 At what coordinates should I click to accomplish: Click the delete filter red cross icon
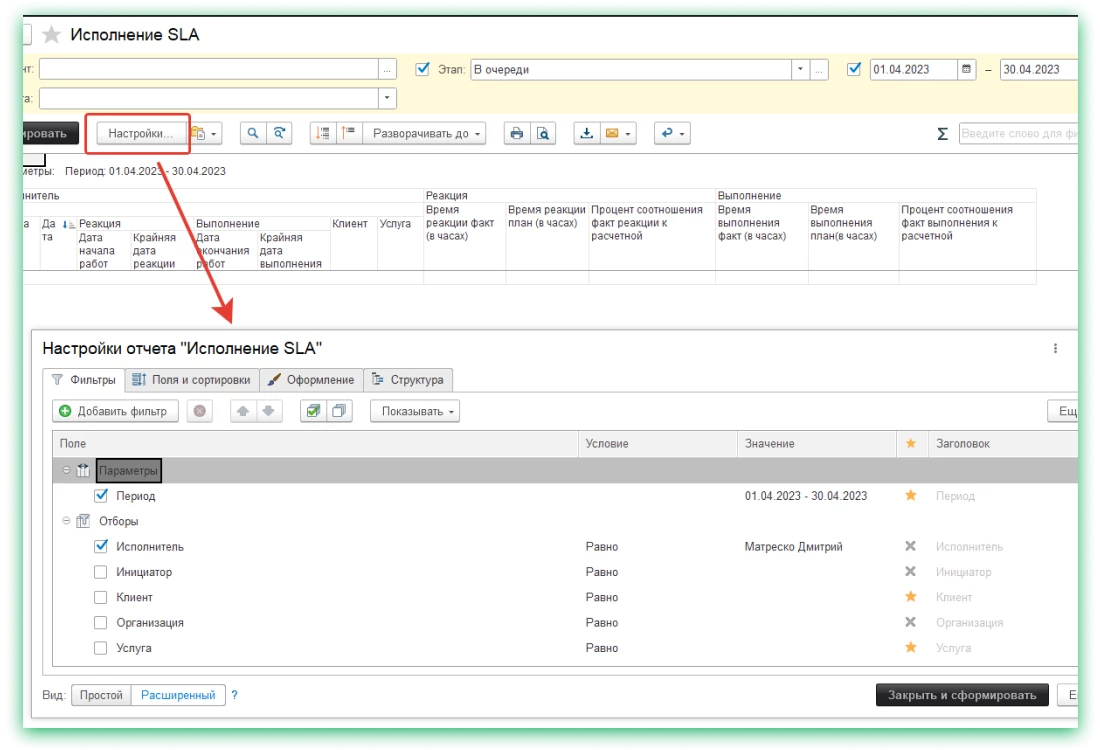(199, 411)
